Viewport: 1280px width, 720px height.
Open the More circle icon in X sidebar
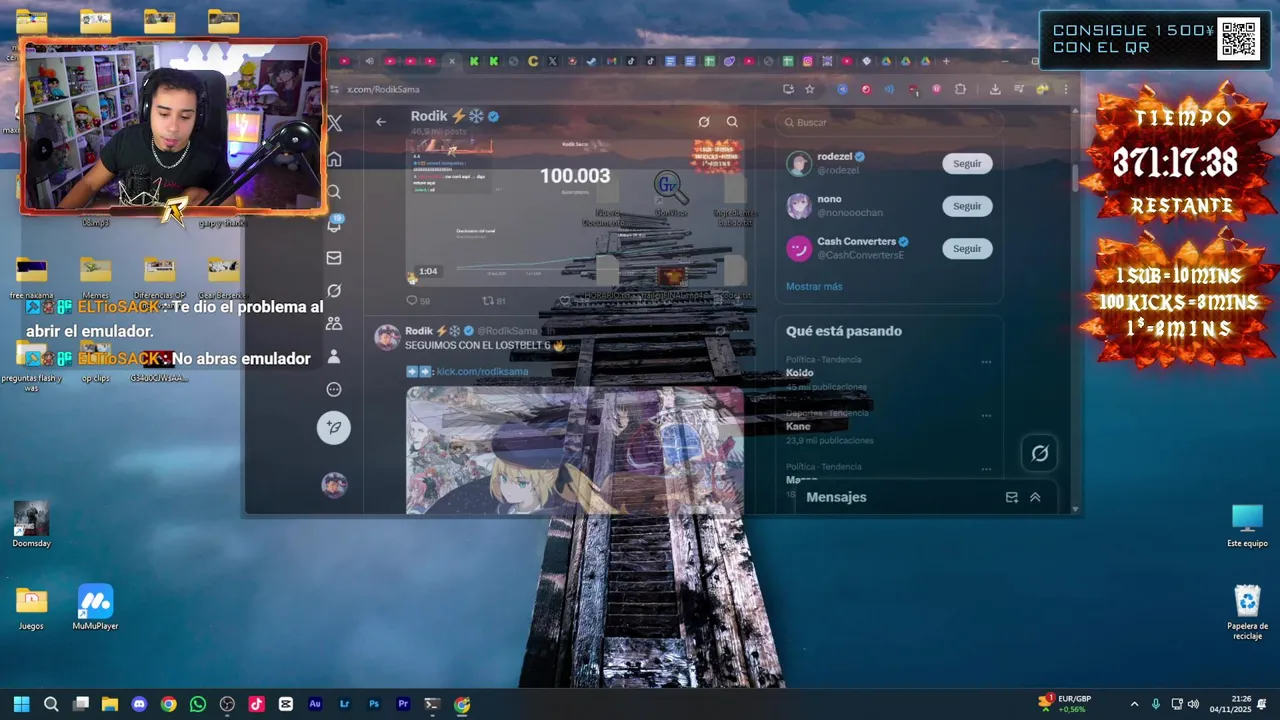pyautogui.click(x=334, y=390)
